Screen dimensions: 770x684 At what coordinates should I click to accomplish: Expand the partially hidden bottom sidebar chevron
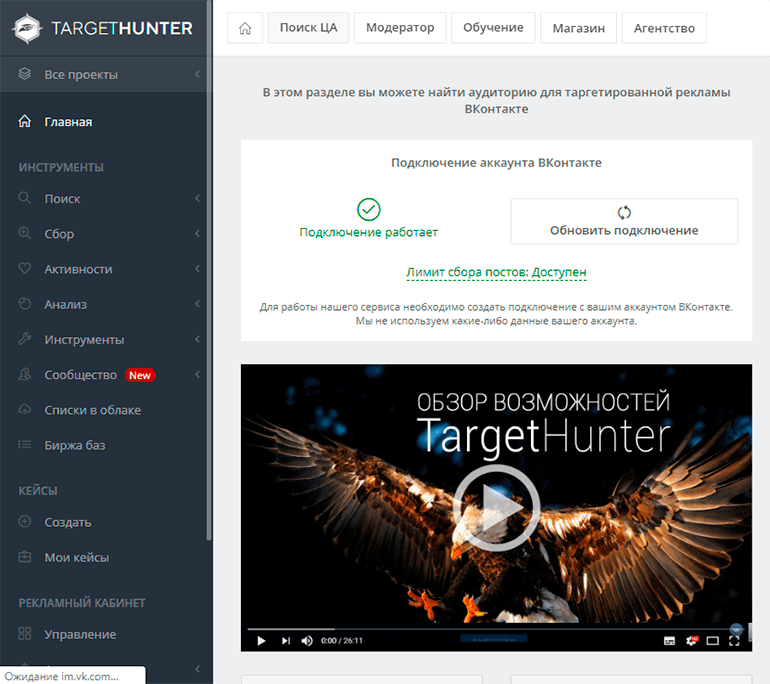[x=197, y=669]
